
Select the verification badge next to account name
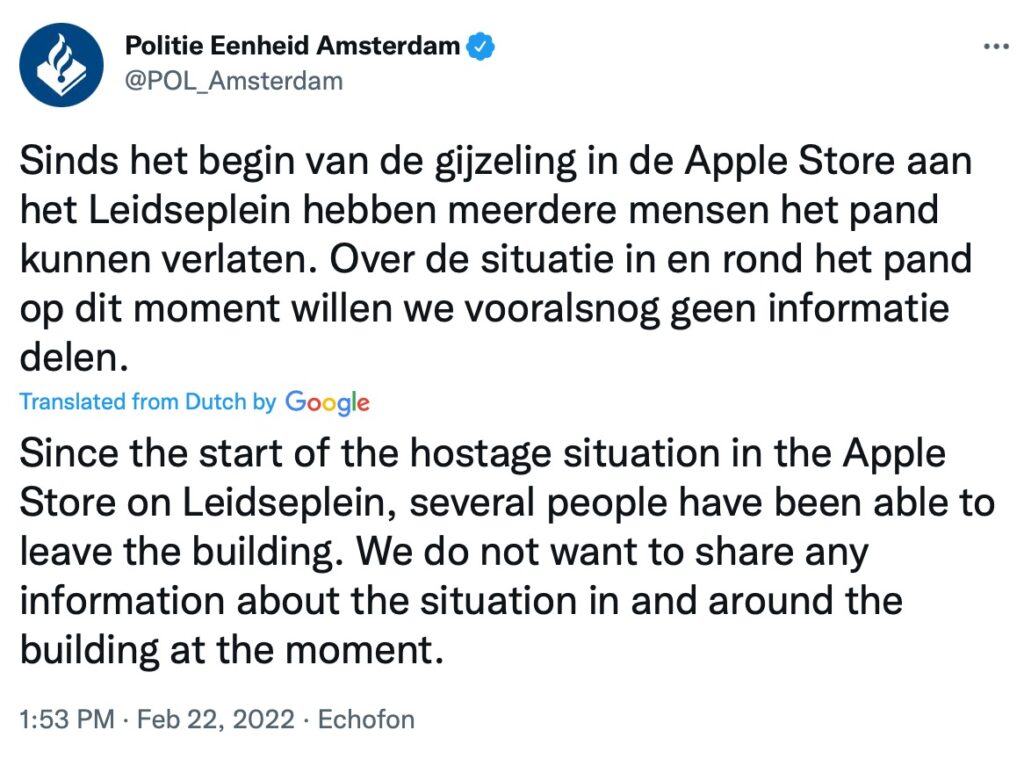482,45
